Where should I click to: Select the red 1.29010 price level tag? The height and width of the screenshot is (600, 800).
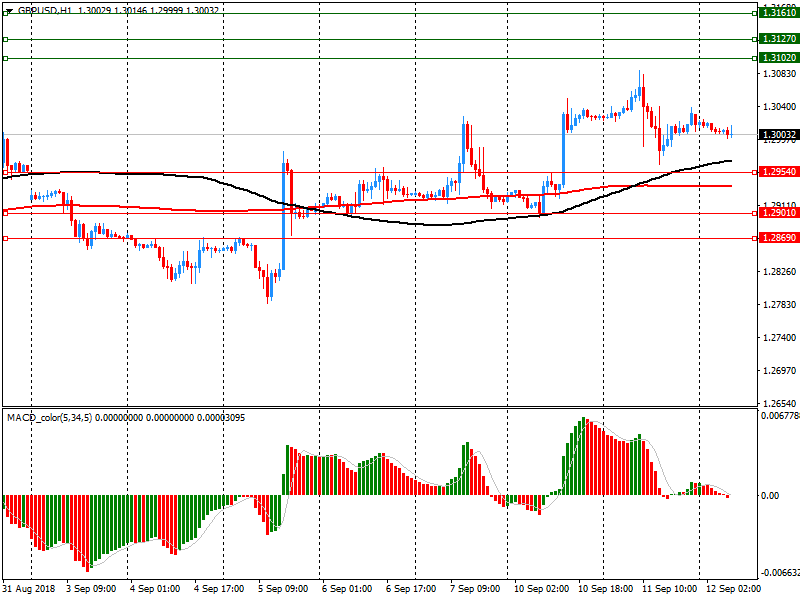click(x=778, y=213)
